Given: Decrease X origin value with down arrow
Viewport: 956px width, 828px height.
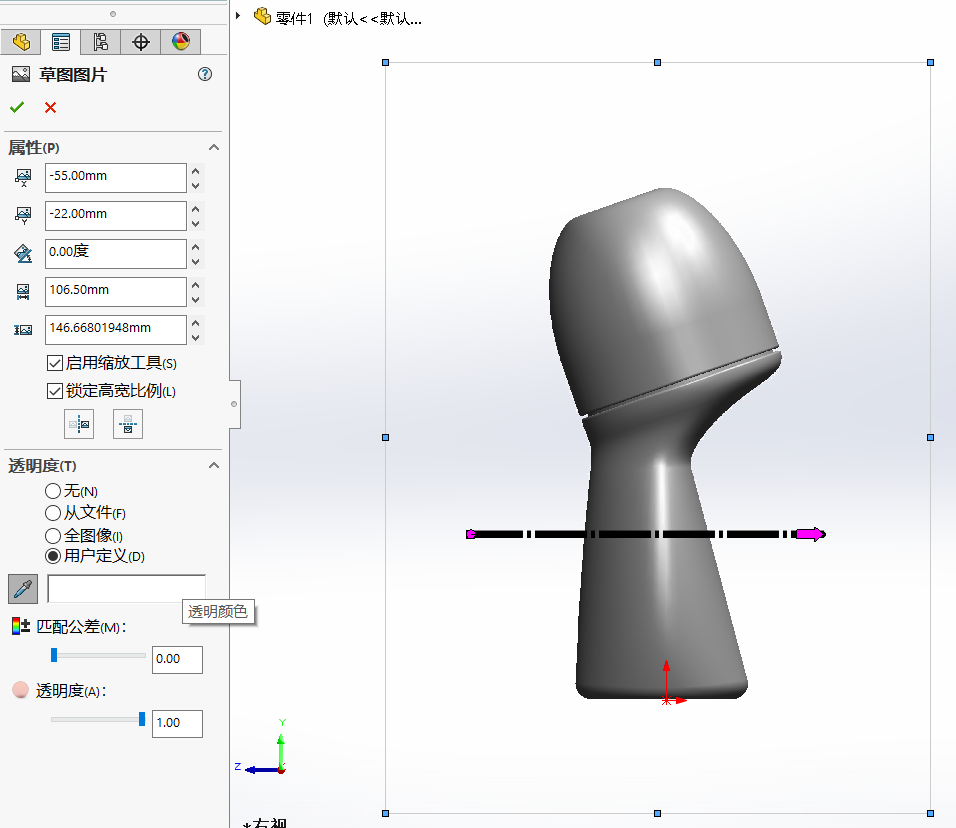Looking at the screenshot, I should point(196,185).
